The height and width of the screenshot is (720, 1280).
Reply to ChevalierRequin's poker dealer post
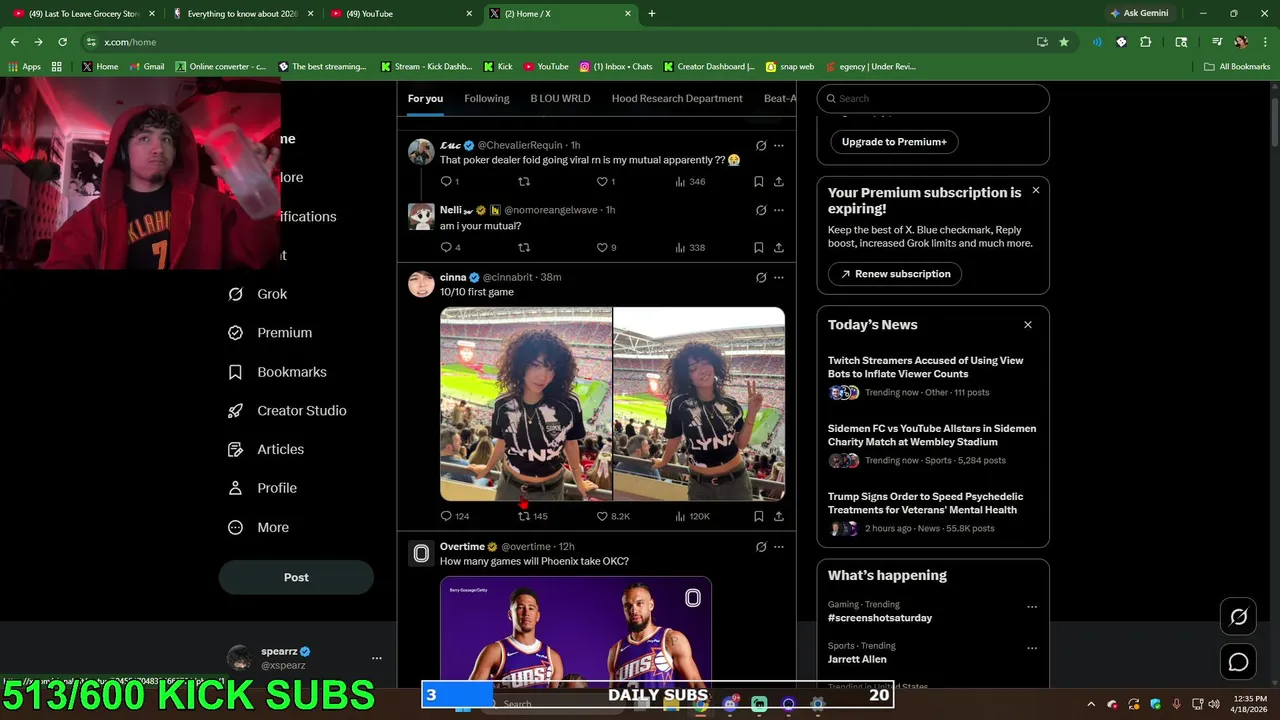click(x=447, y=181)
